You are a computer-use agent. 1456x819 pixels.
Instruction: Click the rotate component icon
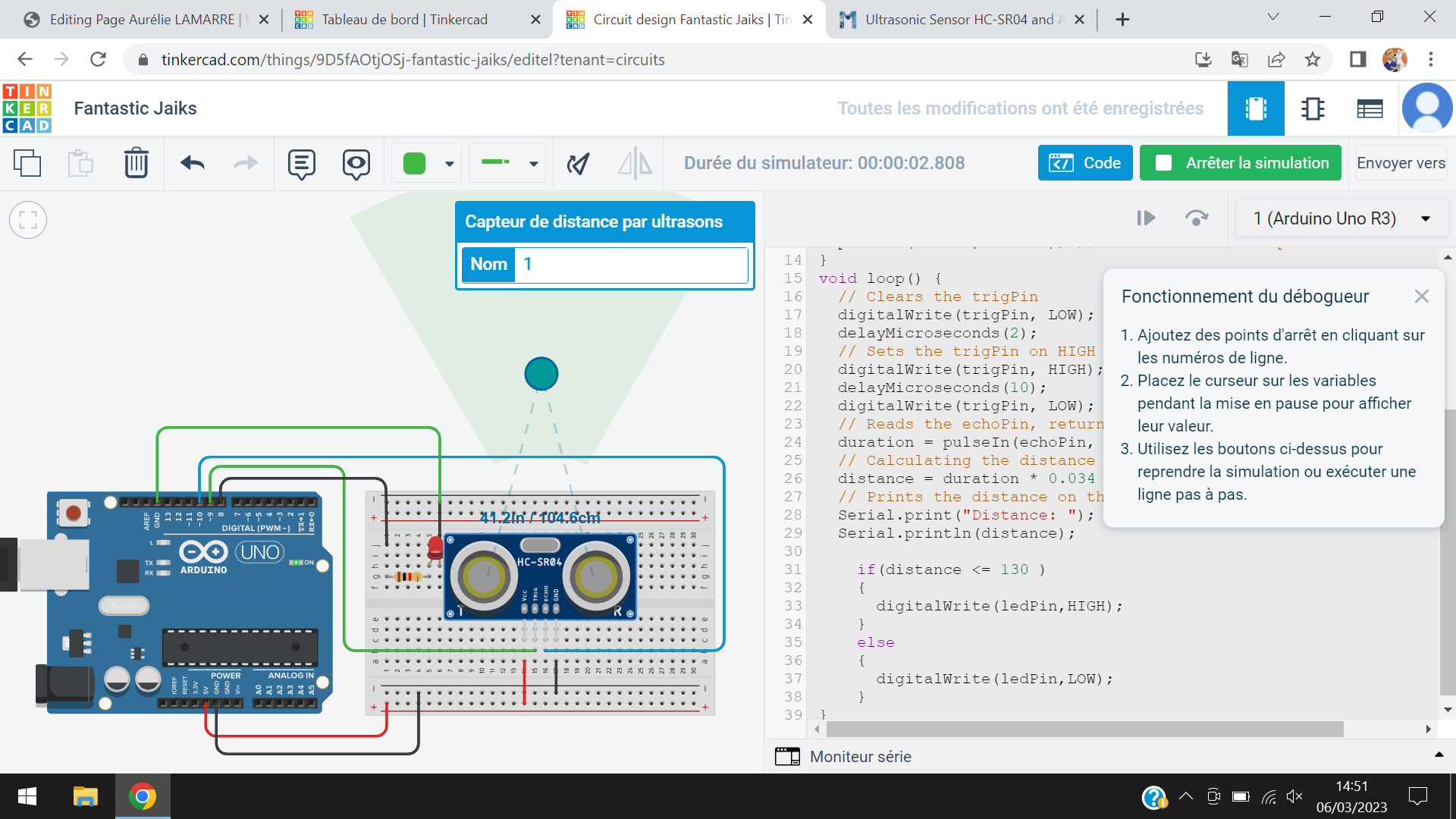[x=579, y=163]
